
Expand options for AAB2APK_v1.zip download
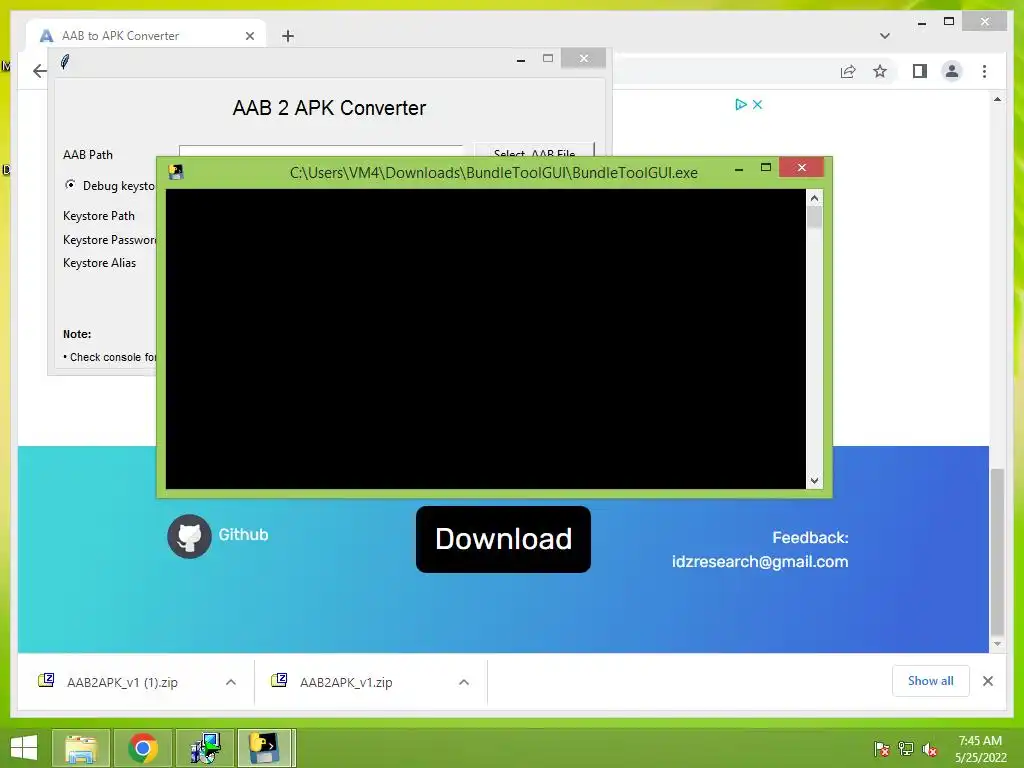pyautogui.click(x=464, y=682)
